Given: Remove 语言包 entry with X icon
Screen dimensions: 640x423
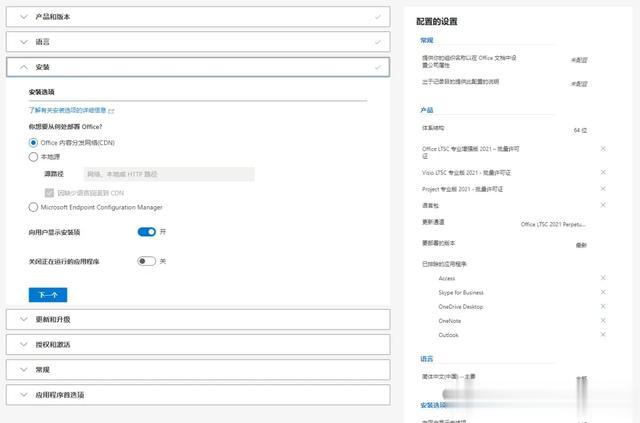Looking at the screenshot, I should [x=603, y=205].
